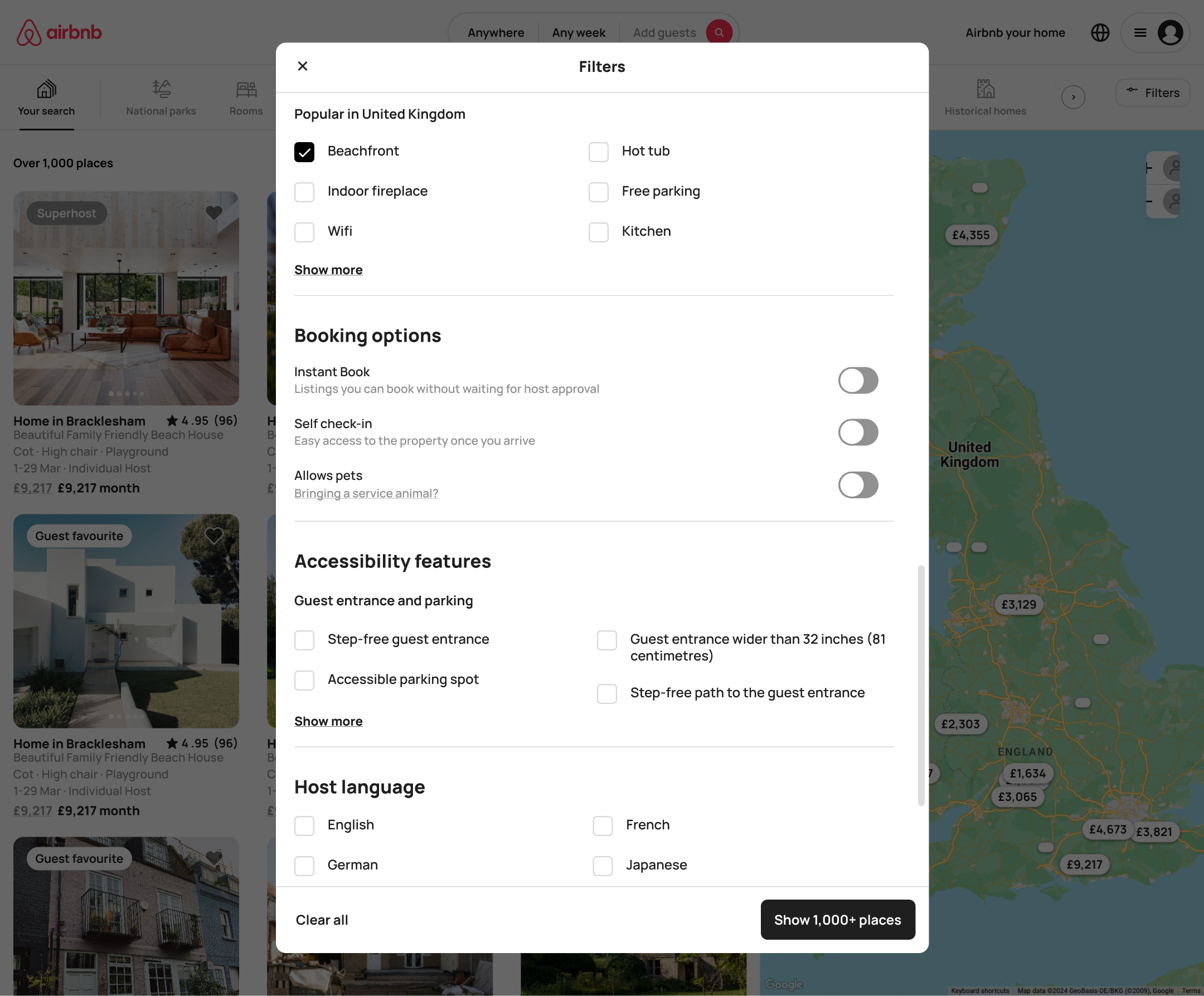Screen dimensions: 1204x996
Task: Click the Clear all link
Action: tap(322, 920)
